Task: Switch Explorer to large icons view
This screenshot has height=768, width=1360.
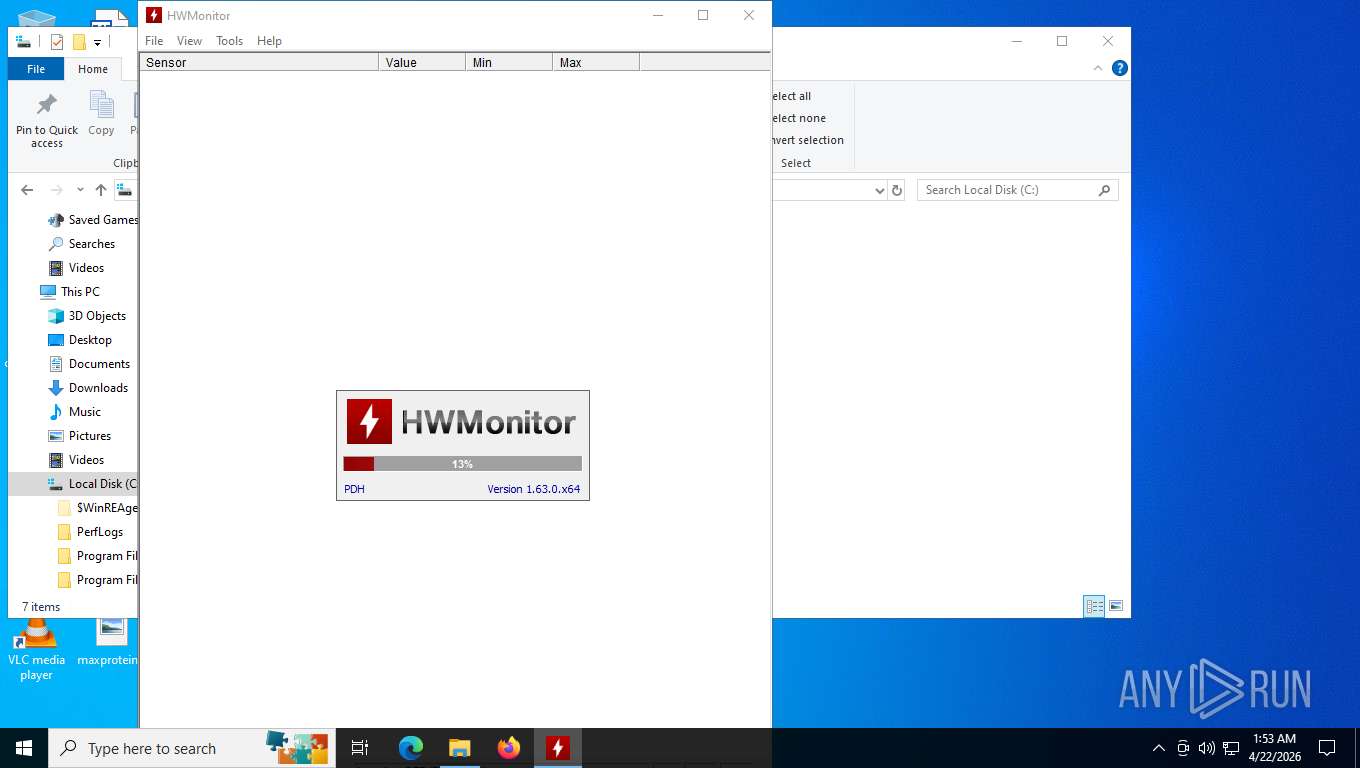Action: point(1116,606)
